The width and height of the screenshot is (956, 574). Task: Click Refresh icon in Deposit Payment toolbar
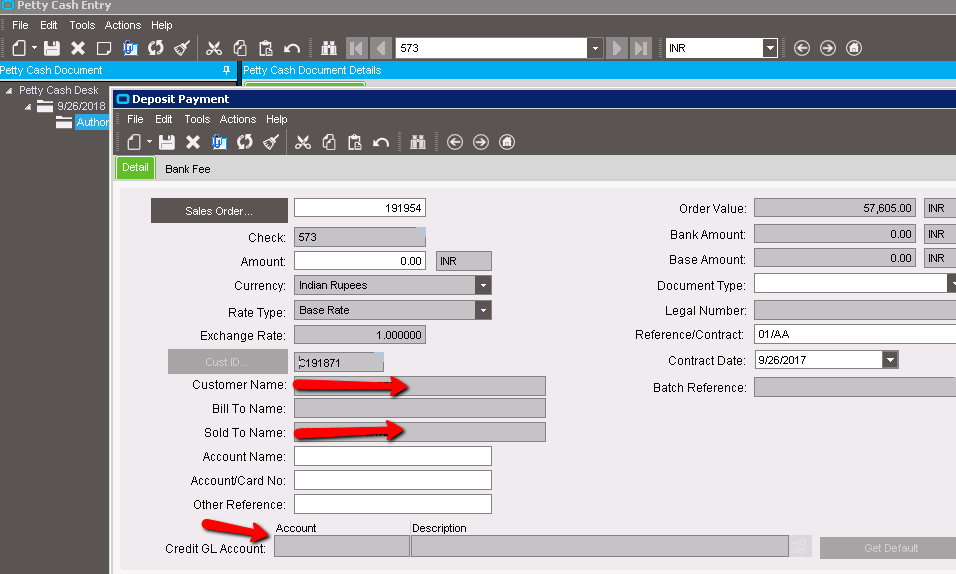point(244,142)
